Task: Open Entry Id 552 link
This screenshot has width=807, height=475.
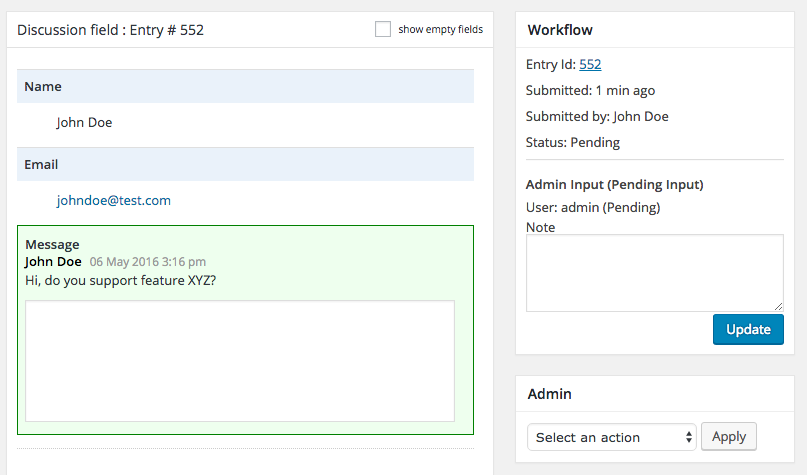Action: [x=590, y=64]
